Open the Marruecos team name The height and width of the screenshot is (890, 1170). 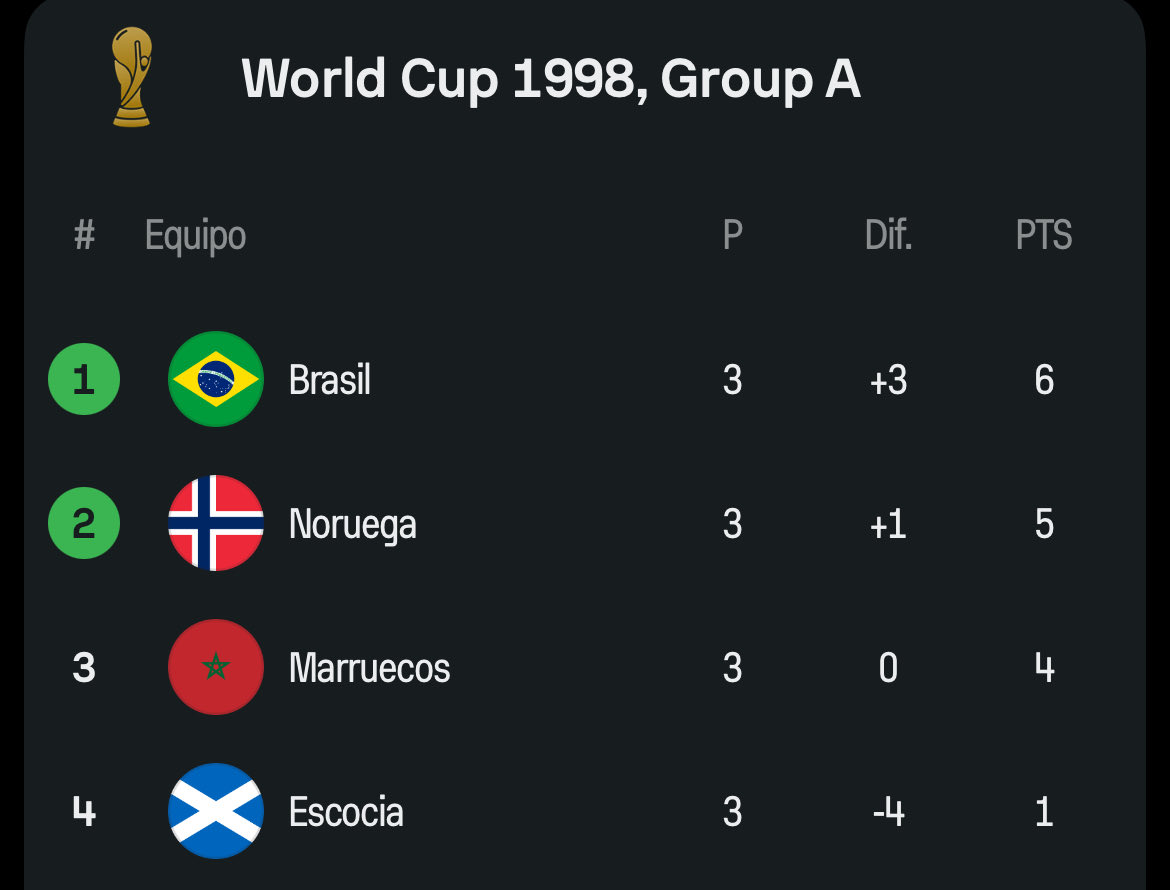point(369,668)
